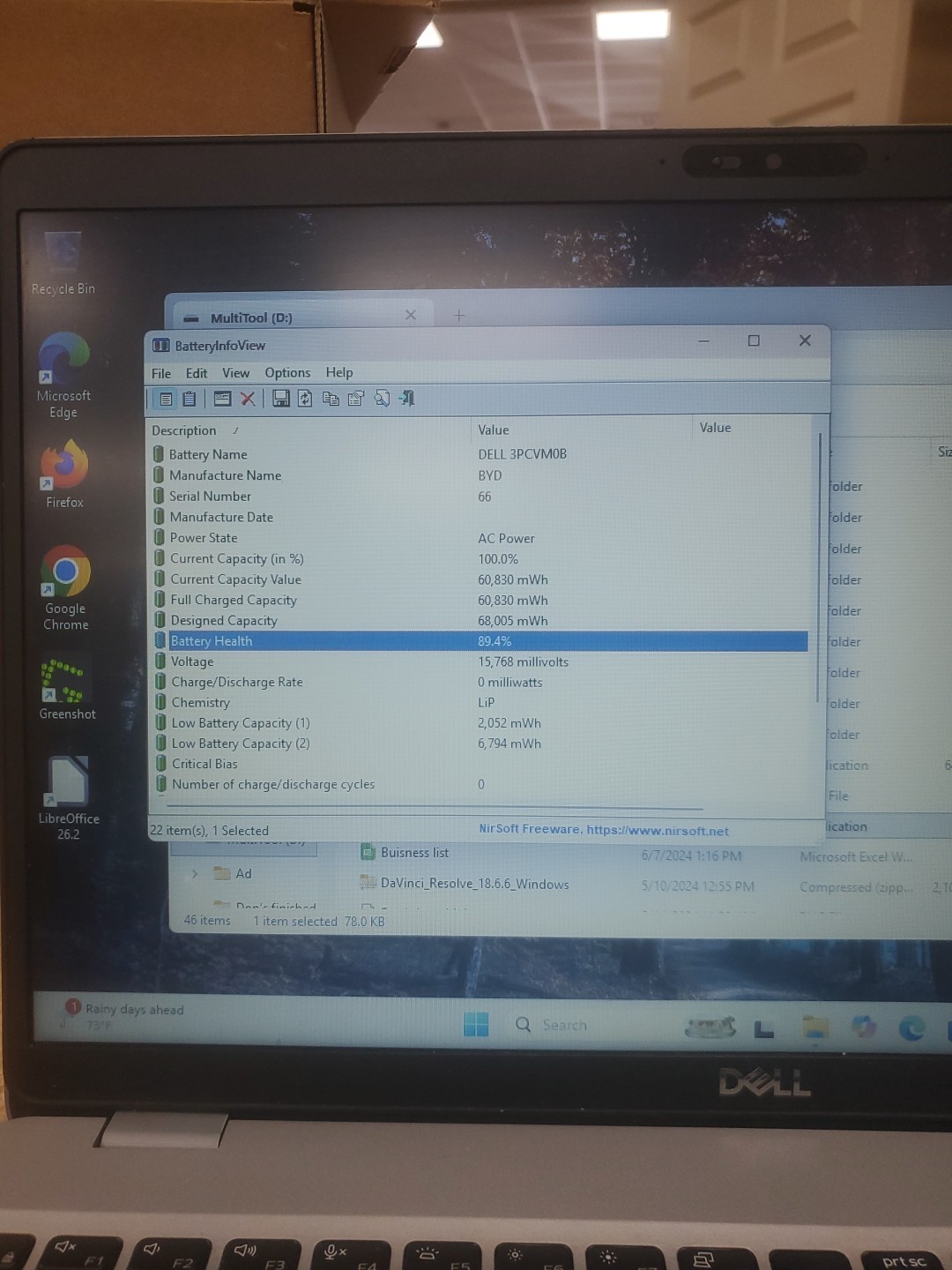Open the Edit menu
Image resolution: width=952 pixels, height=1270 pixels.
point(197,373)
